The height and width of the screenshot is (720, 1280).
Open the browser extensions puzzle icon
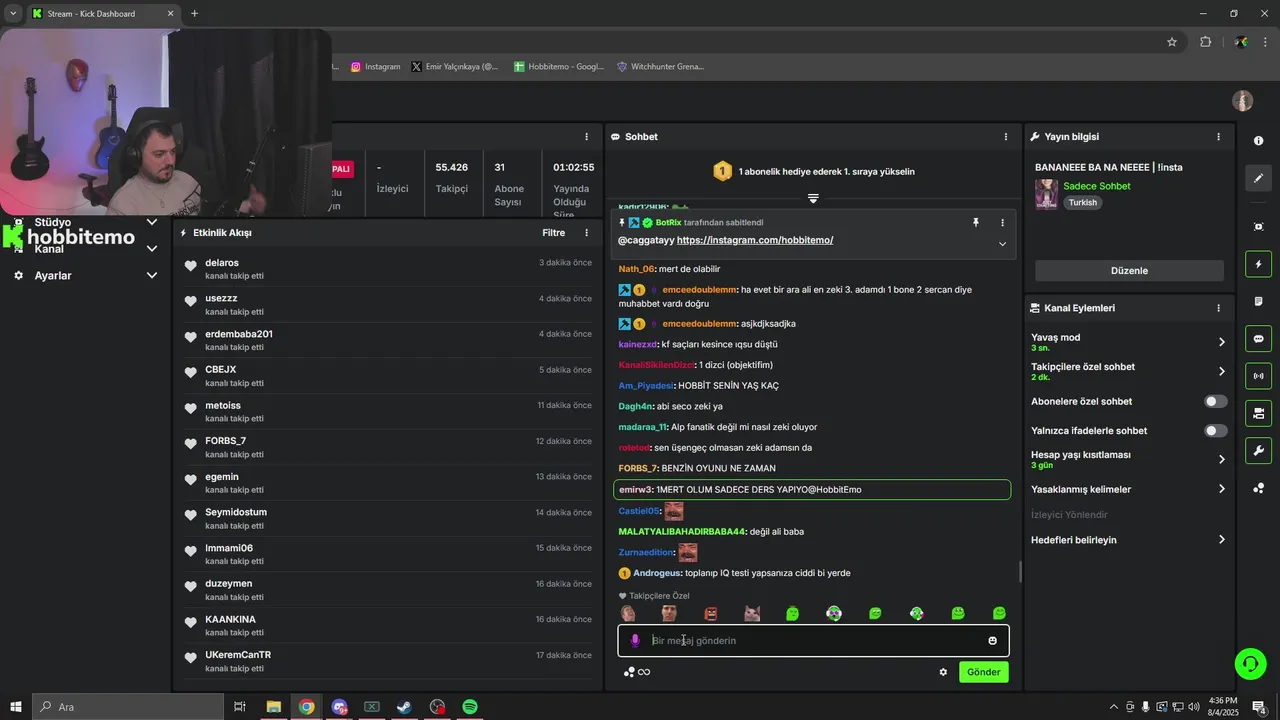tap(1205, 42)
